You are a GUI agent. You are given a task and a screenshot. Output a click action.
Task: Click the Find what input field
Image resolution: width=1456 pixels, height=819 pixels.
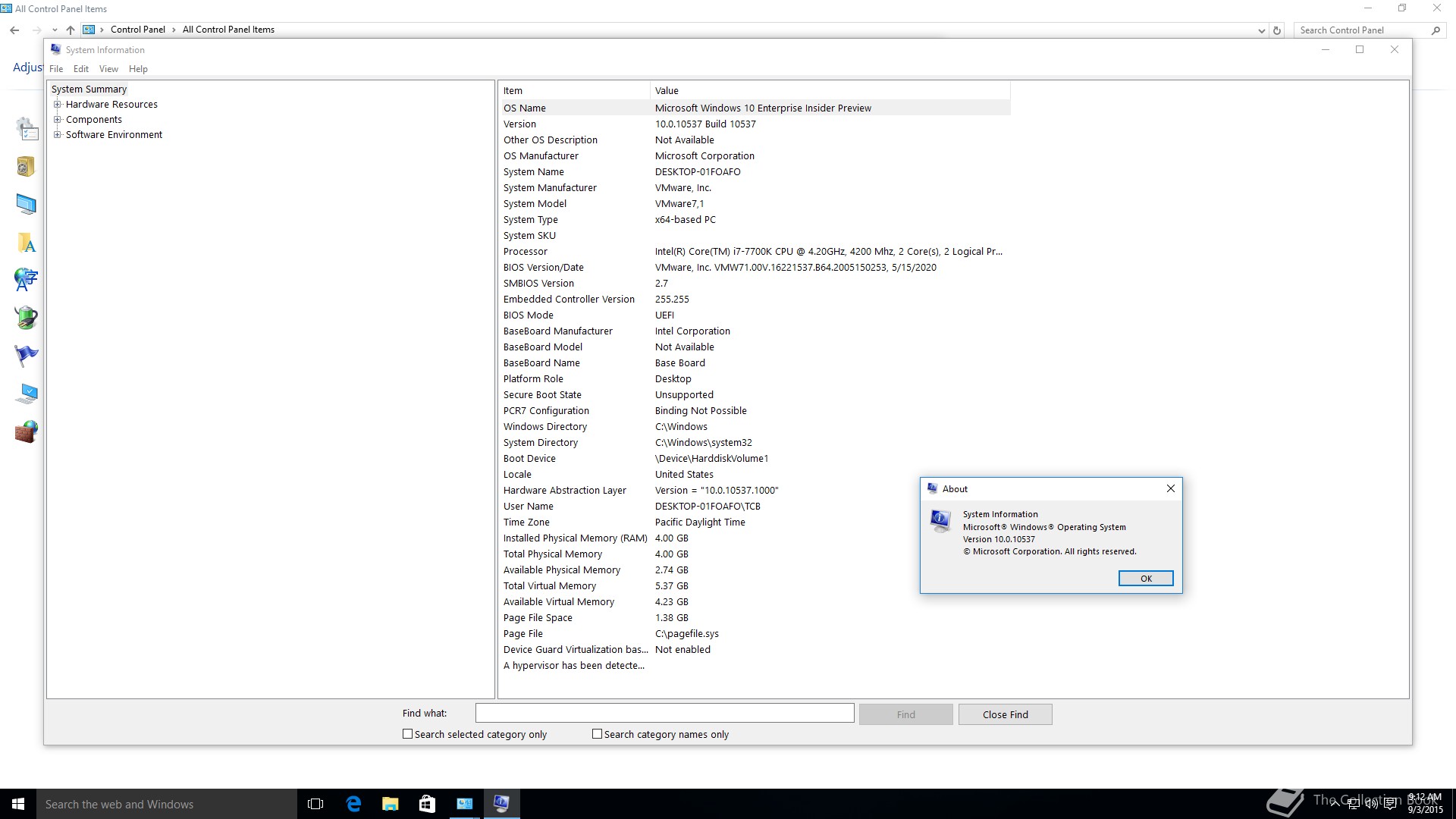tap(664, 713)
